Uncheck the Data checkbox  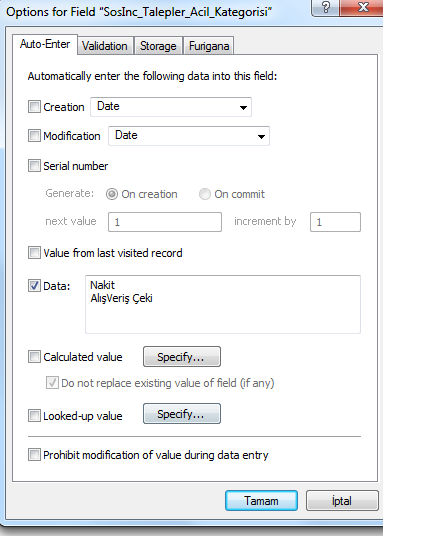point(34,285)
